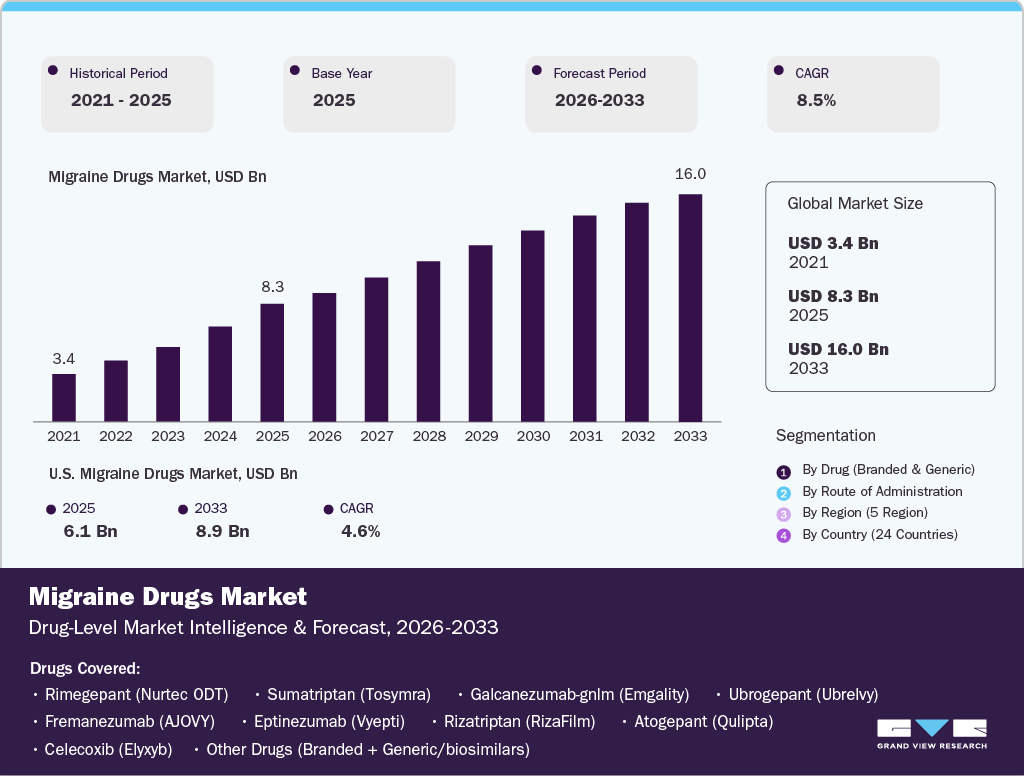Click the 2022 bar in the chart
Viewport: 1024px width, 776px height.
[116, 391]
